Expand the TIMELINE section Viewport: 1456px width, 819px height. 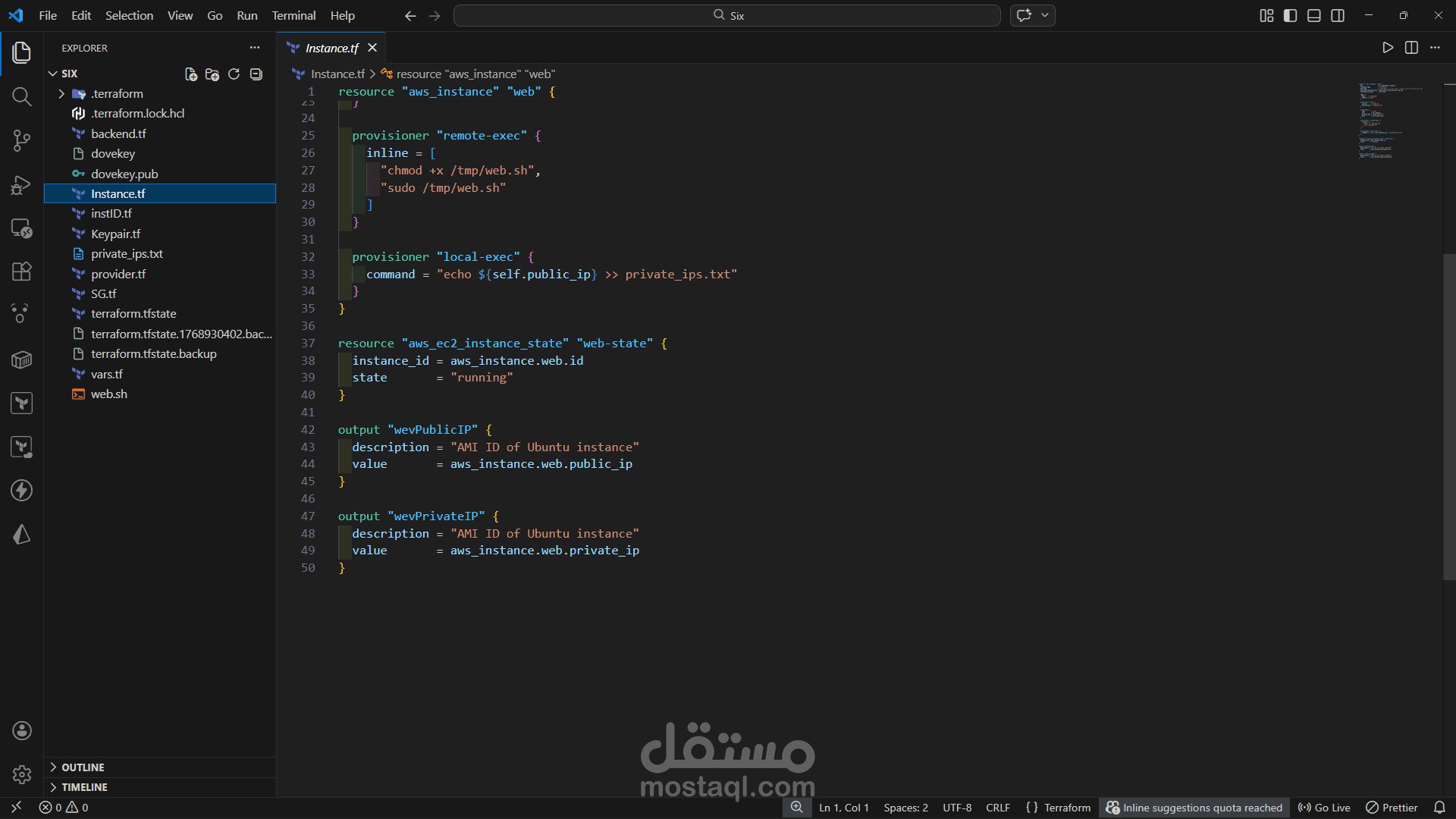pos(84,787)
